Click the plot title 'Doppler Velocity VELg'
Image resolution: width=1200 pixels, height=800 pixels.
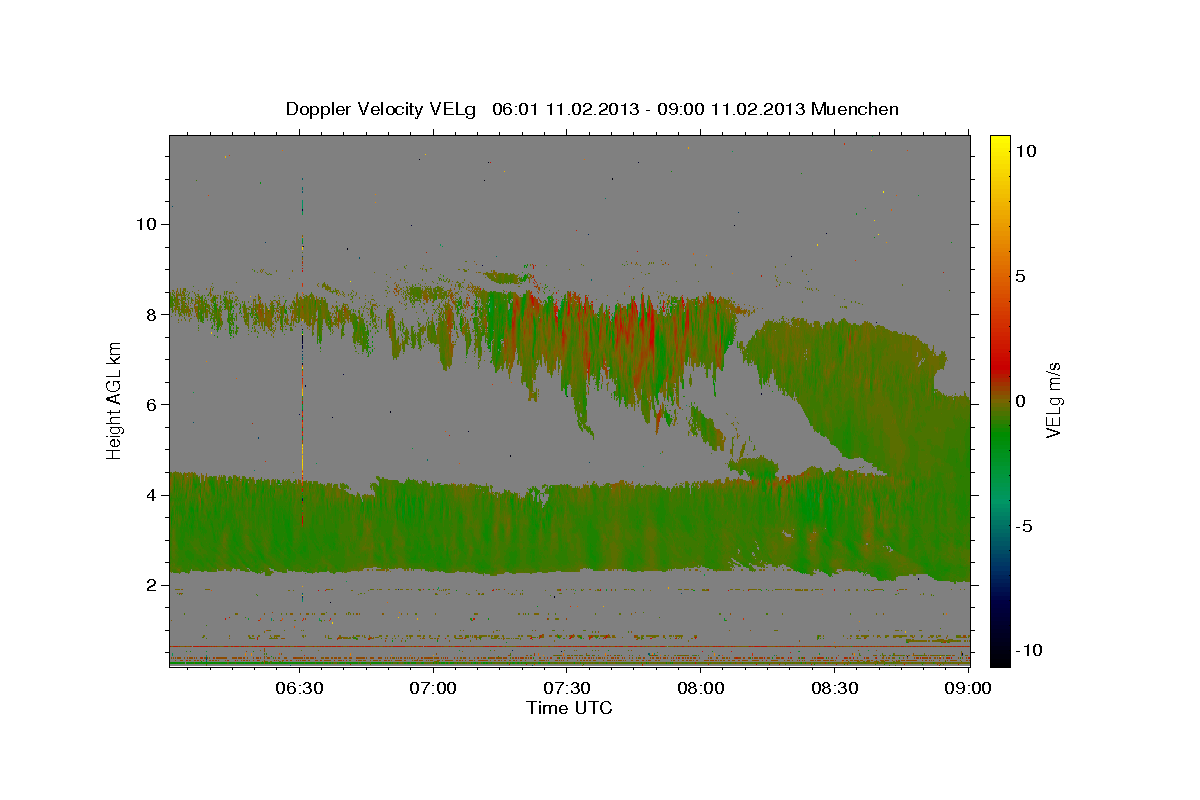coord(382,109)
